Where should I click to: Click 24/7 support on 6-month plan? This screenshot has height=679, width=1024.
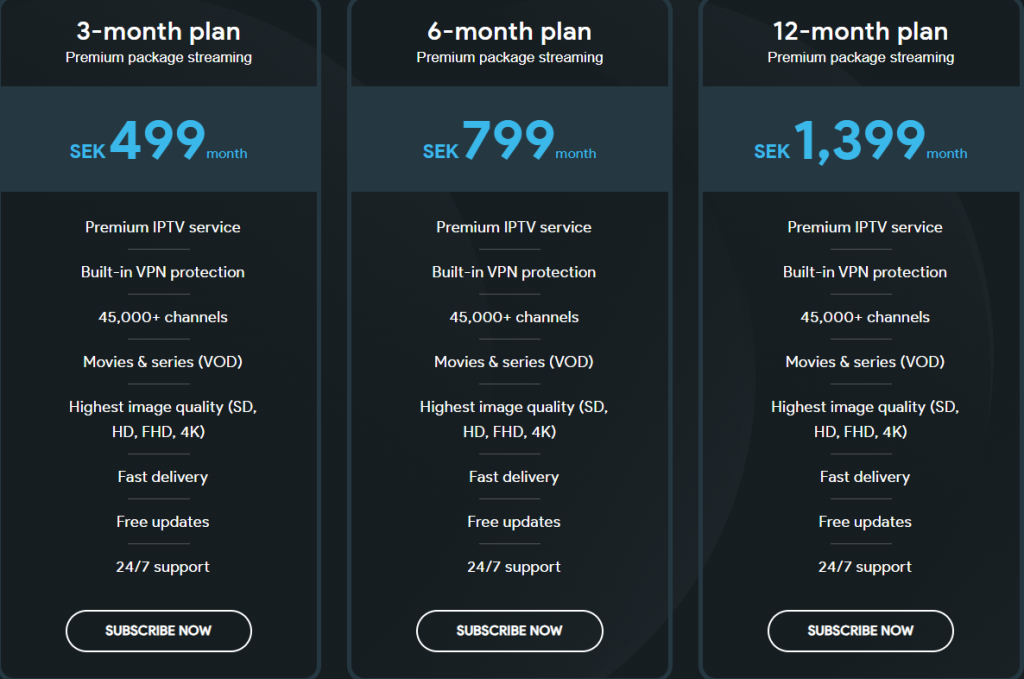(x=513, y=566)
